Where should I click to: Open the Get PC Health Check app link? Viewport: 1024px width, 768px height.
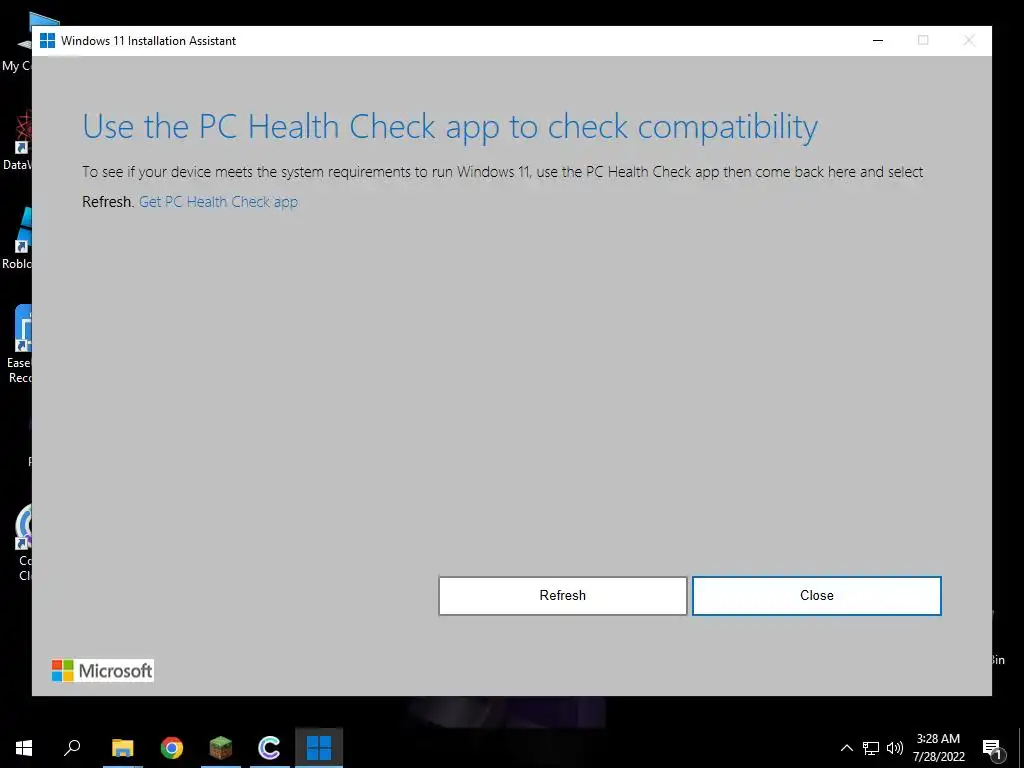click(x=218, y=202)
